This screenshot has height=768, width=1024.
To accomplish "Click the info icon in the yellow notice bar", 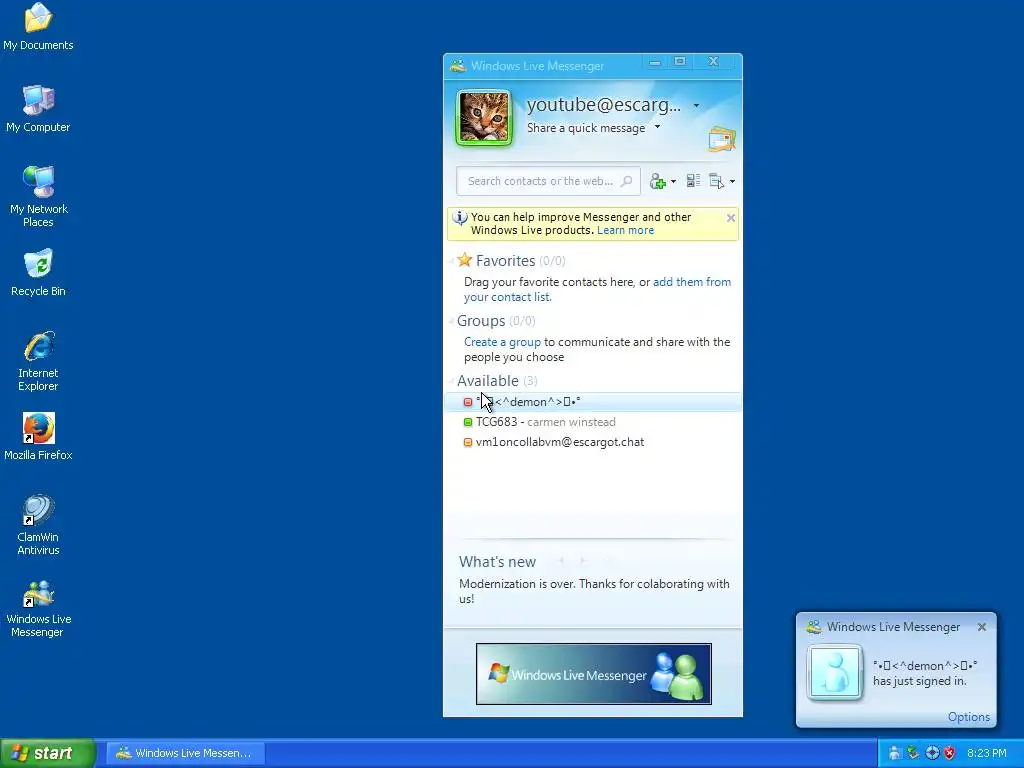I will [460, 218].
